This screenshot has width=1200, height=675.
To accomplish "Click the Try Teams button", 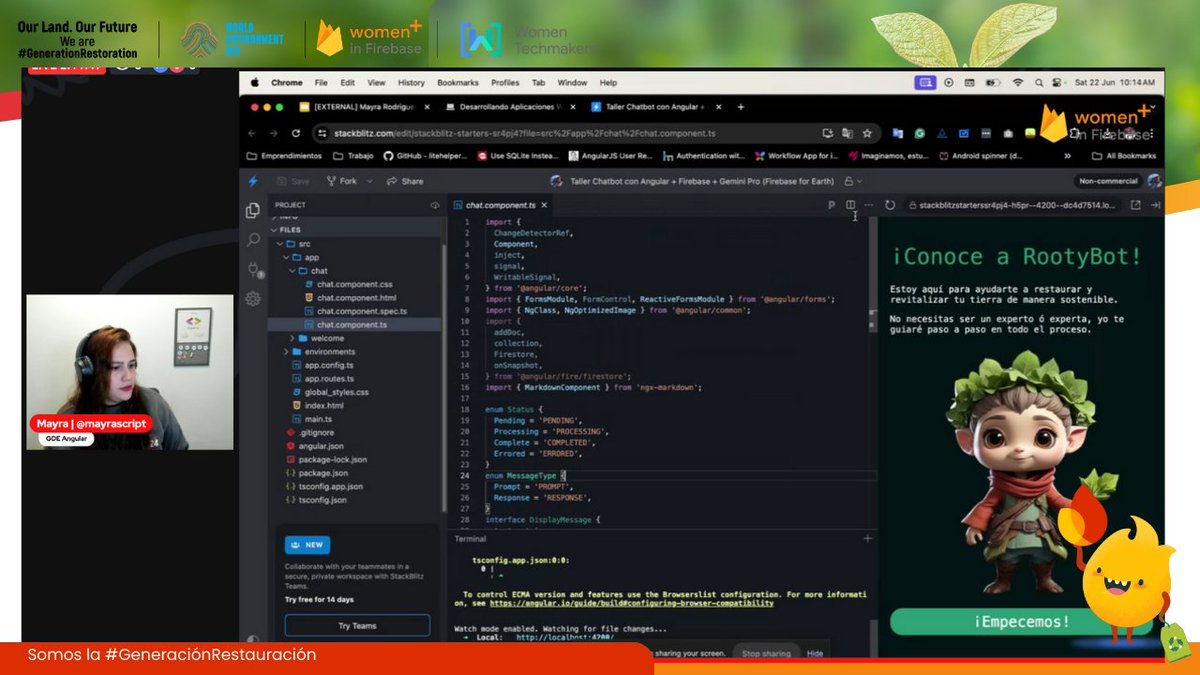I will point(357,626).
